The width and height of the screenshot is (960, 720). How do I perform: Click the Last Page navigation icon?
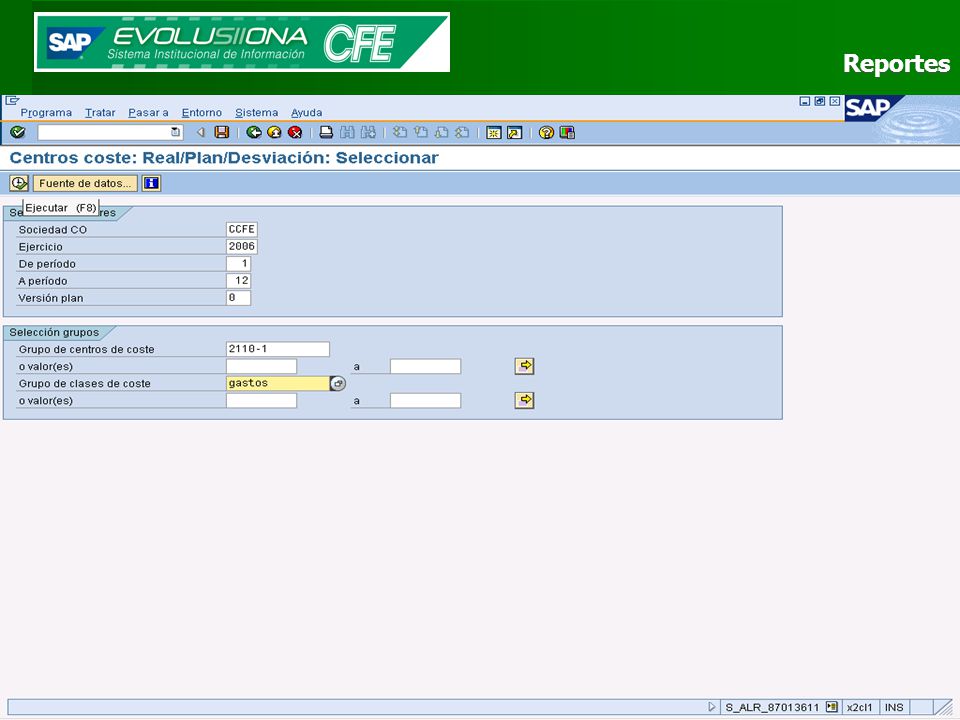pyautogui.click(x=462, y=132)
